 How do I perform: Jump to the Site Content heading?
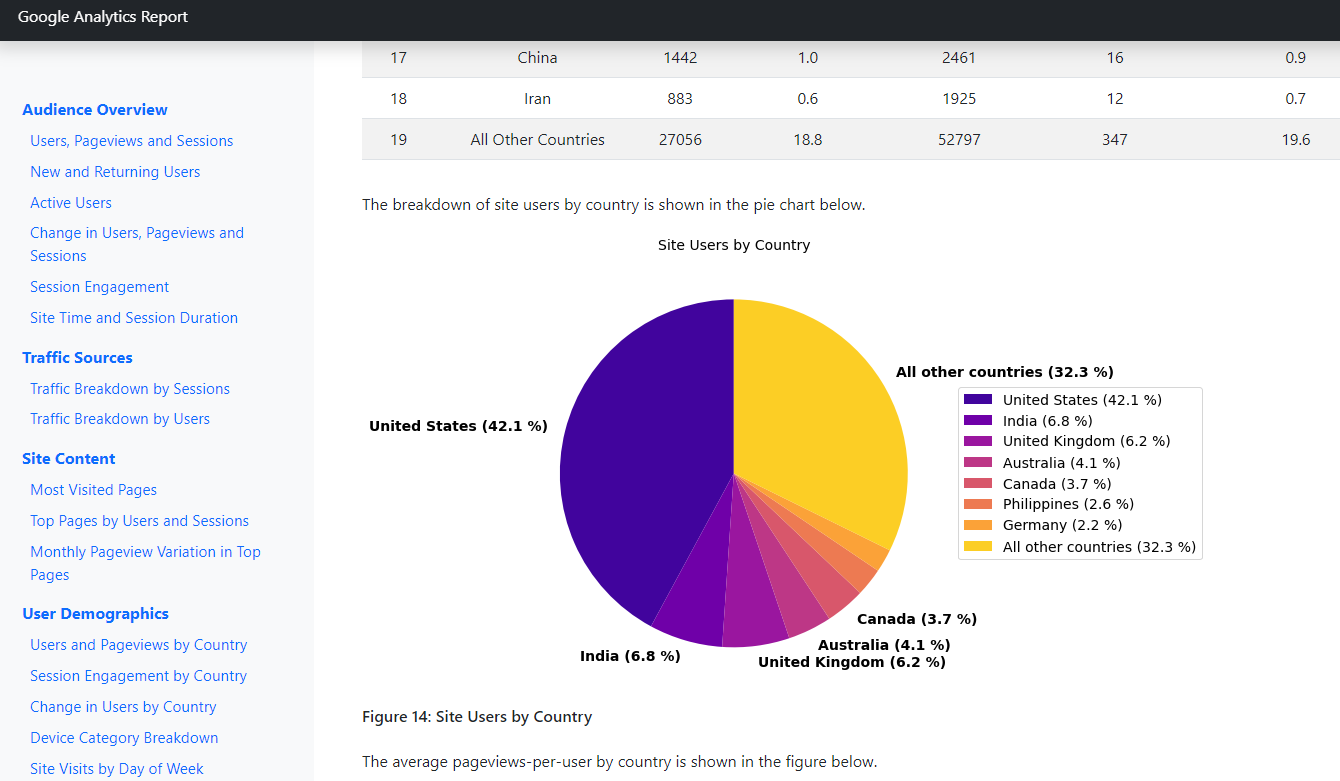(69, 459)
